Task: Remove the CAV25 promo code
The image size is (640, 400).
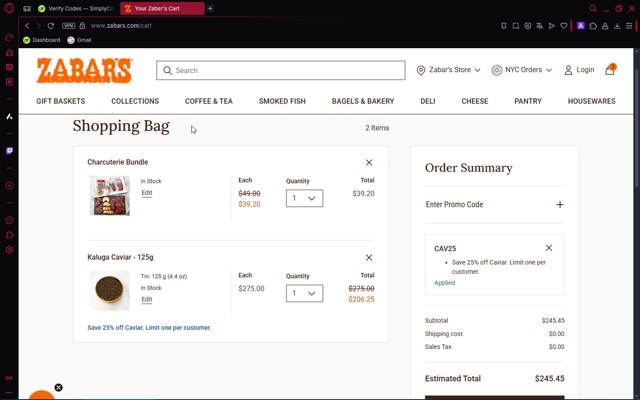Action: (549, 248)
